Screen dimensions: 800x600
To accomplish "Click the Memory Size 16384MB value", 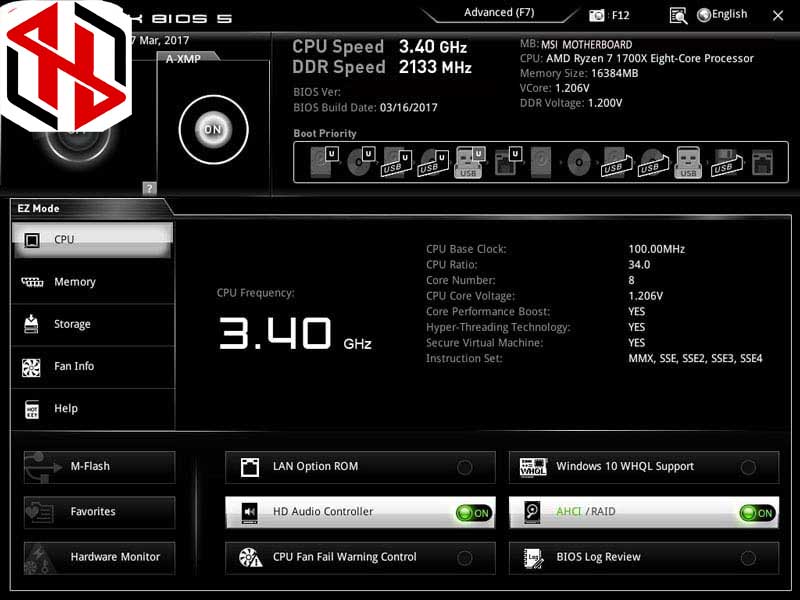I will pyautogui.click(x=614, y=73).
